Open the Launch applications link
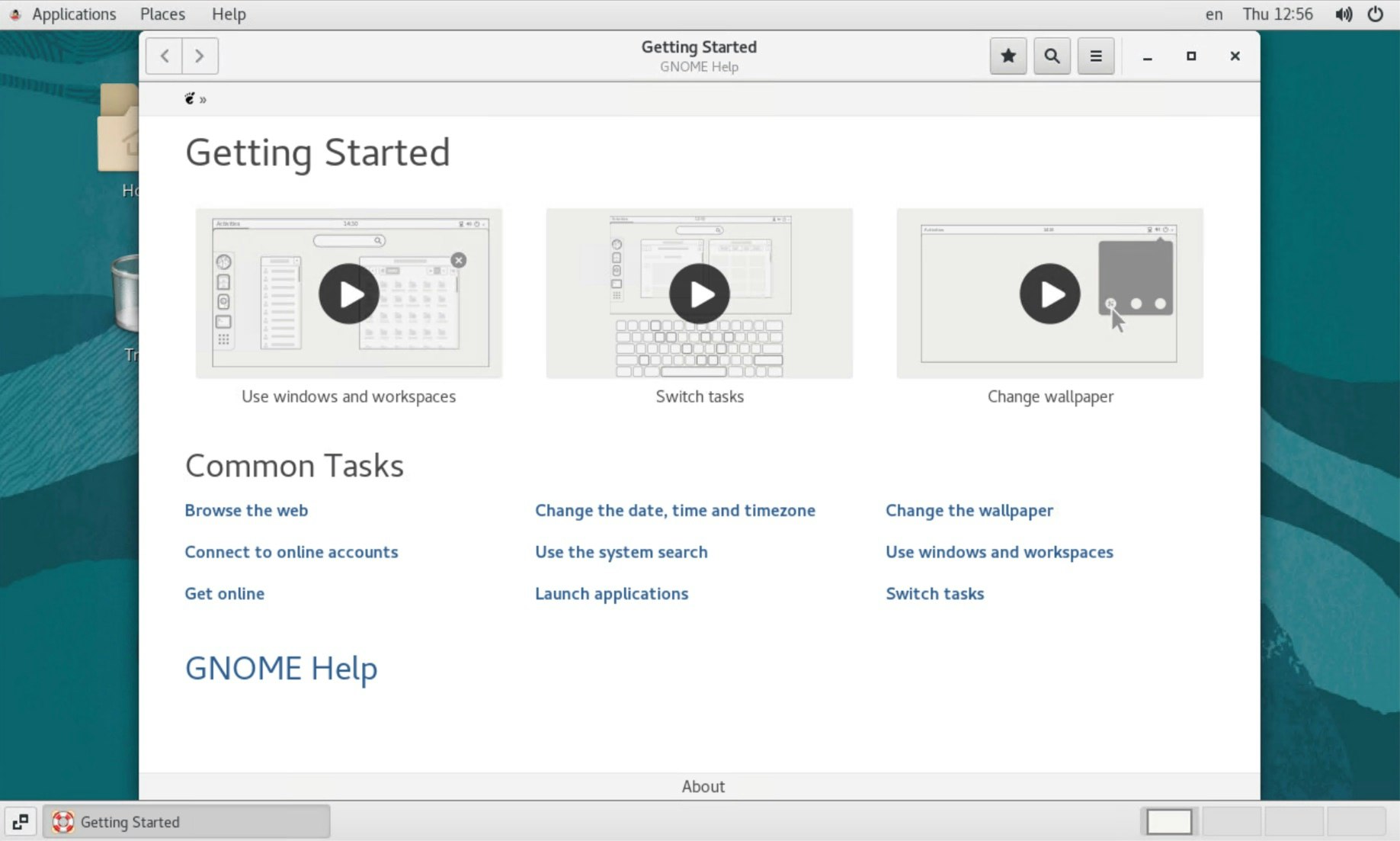 (612, 594)
